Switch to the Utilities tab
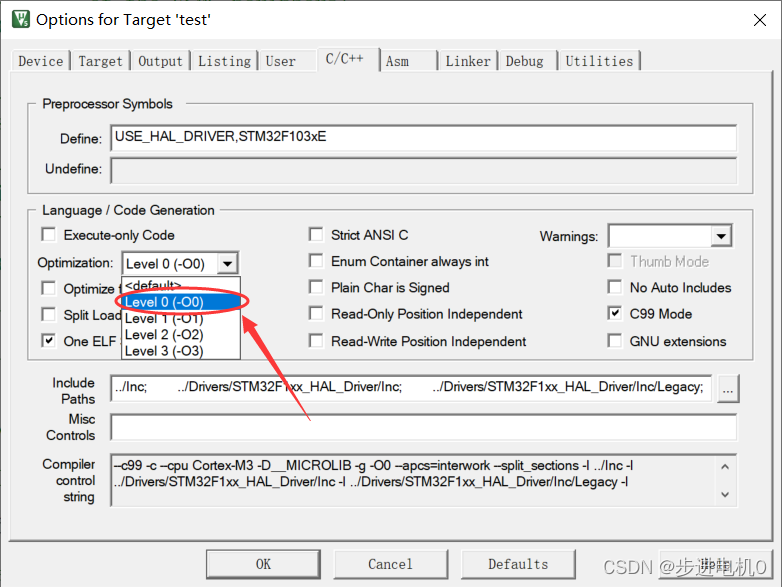 [x=599, y=61]
